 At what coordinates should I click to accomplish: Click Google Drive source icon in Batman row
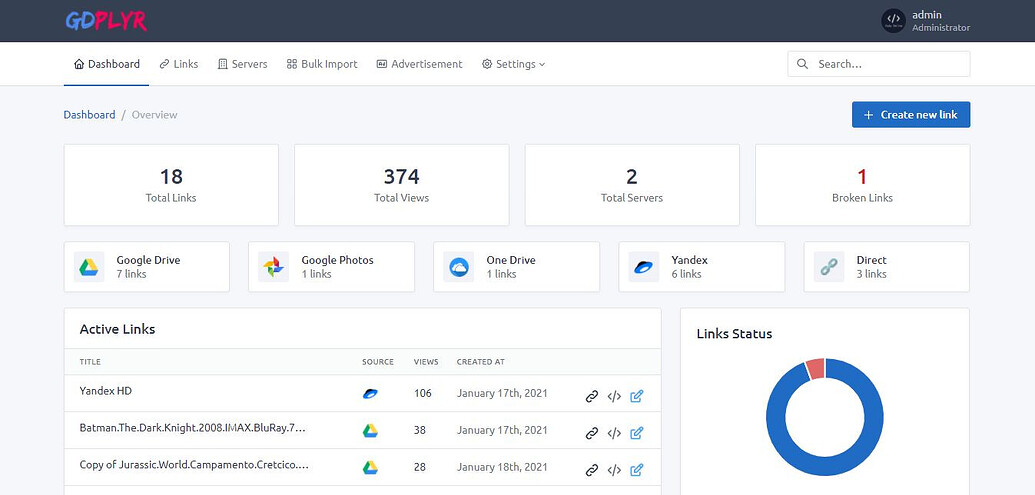tap(370, 430)
